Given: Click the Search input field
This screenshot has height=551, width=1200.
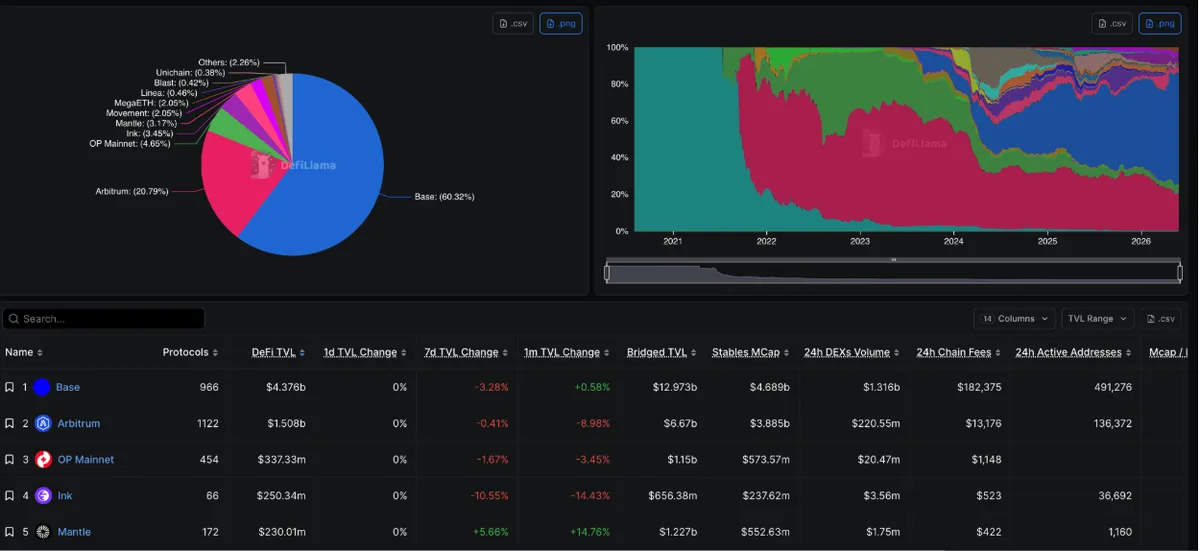Looking at the screenshot, I should pos(104,319).
